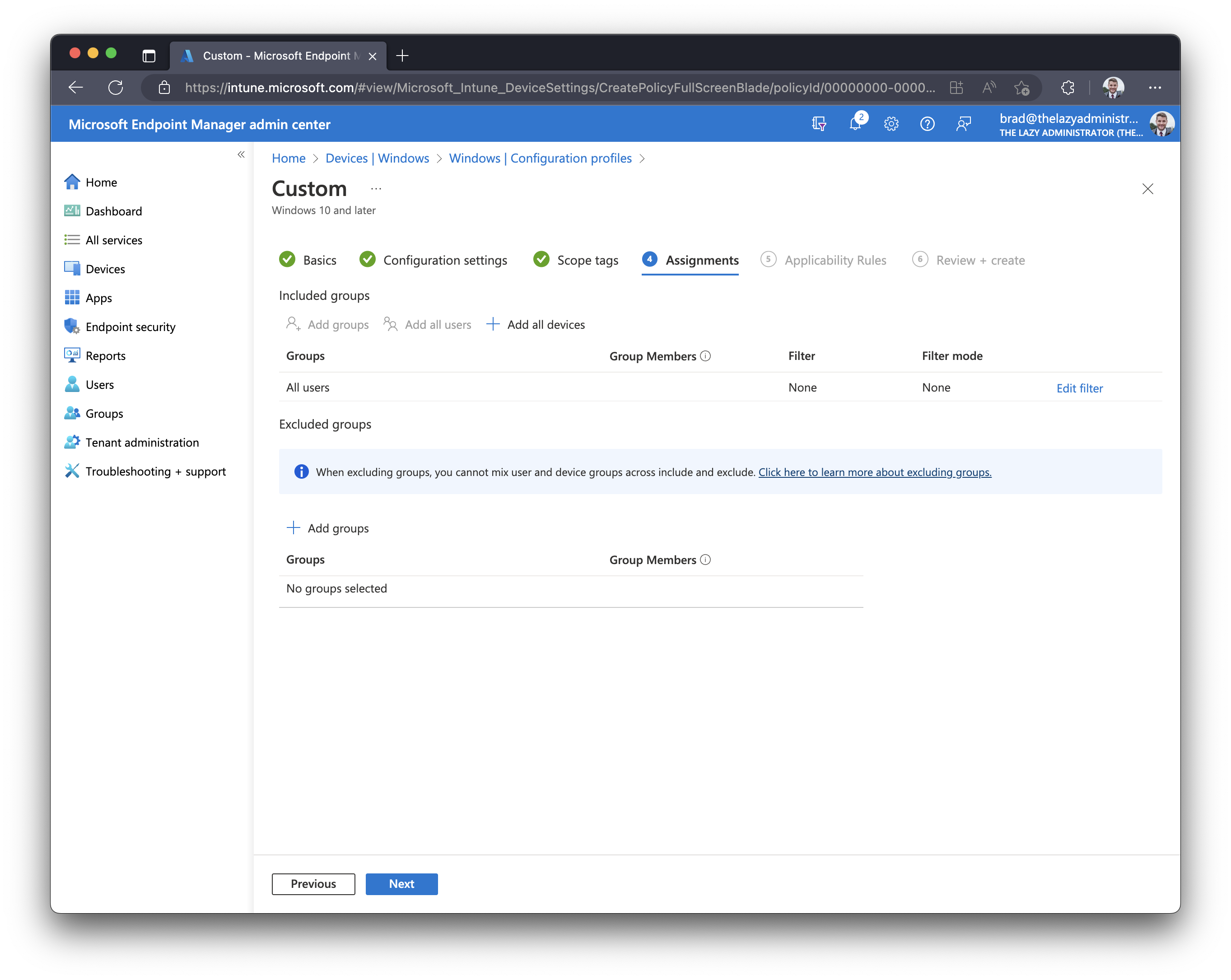Open Groups in the sidebar
1231x980 pixels.
tap(93, 414)
